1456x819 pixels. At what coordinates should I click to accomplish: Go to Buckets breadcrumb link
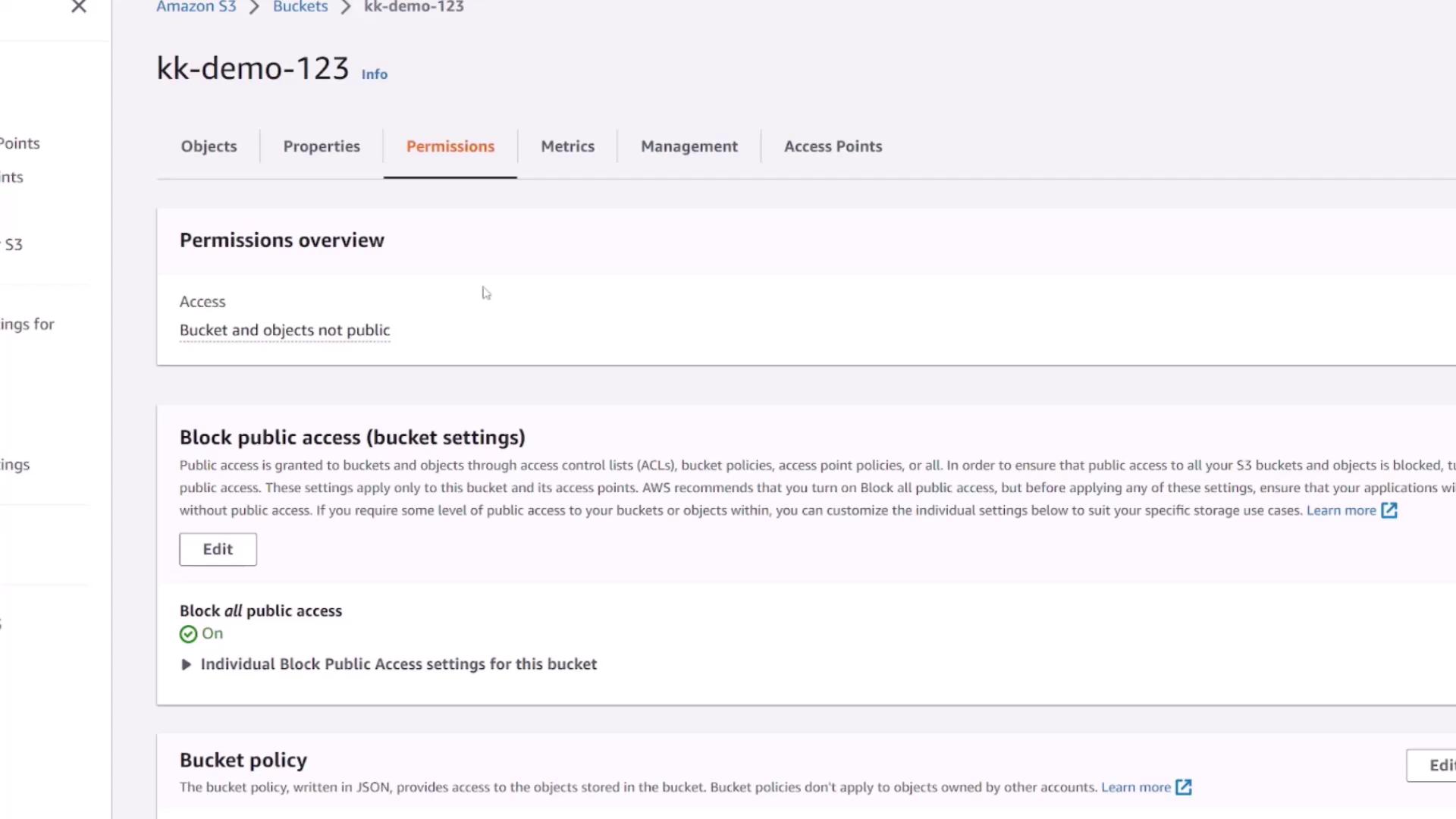(x=300, y=7)
